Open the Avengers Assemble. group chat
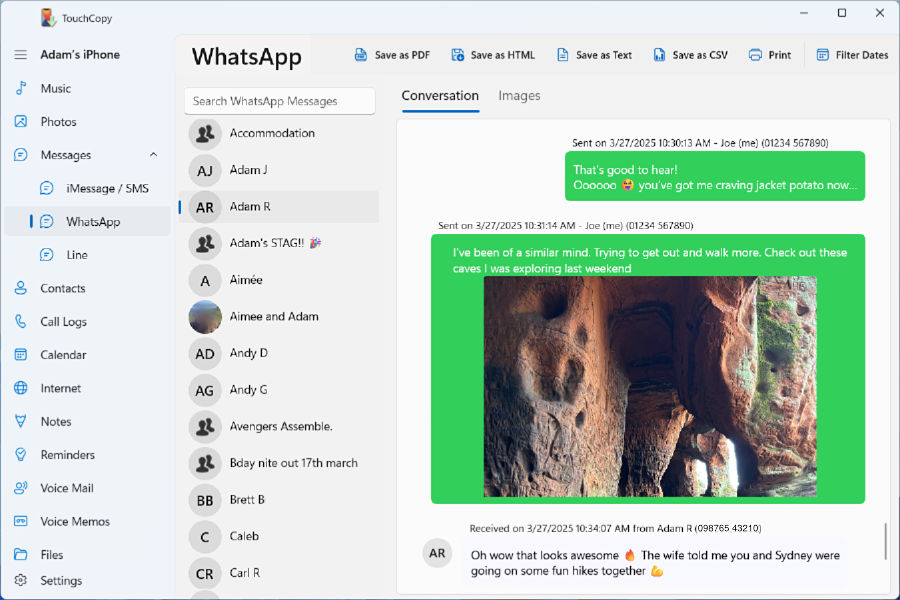 [x=280, y=426]
